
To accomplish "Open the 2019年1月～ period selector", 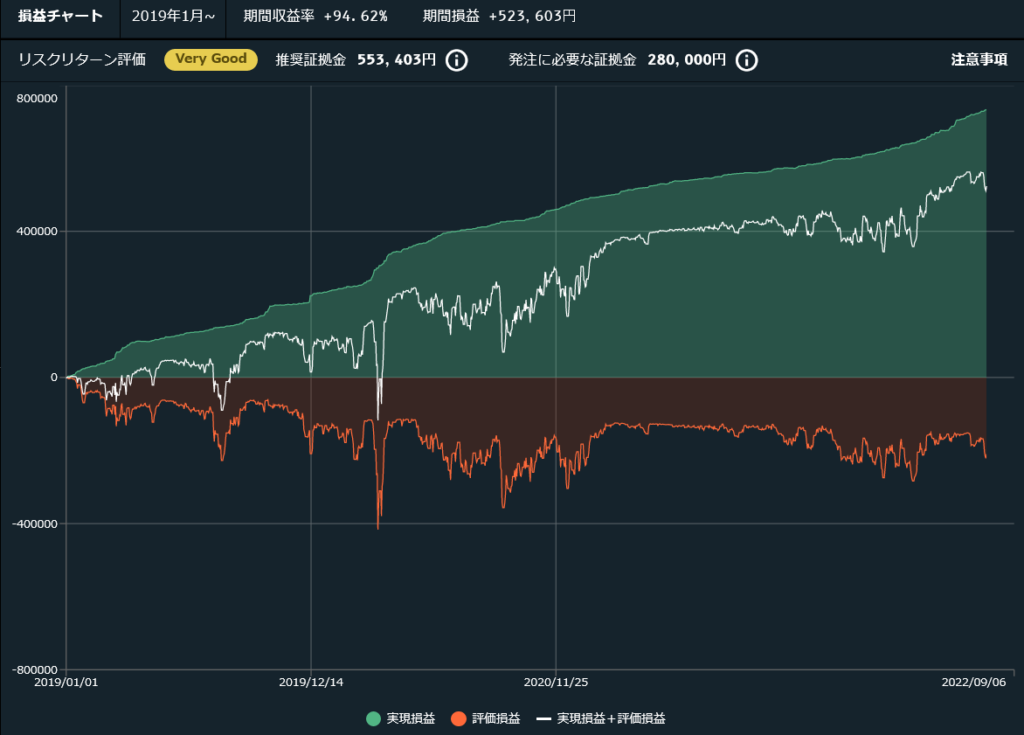I will 173,16.
